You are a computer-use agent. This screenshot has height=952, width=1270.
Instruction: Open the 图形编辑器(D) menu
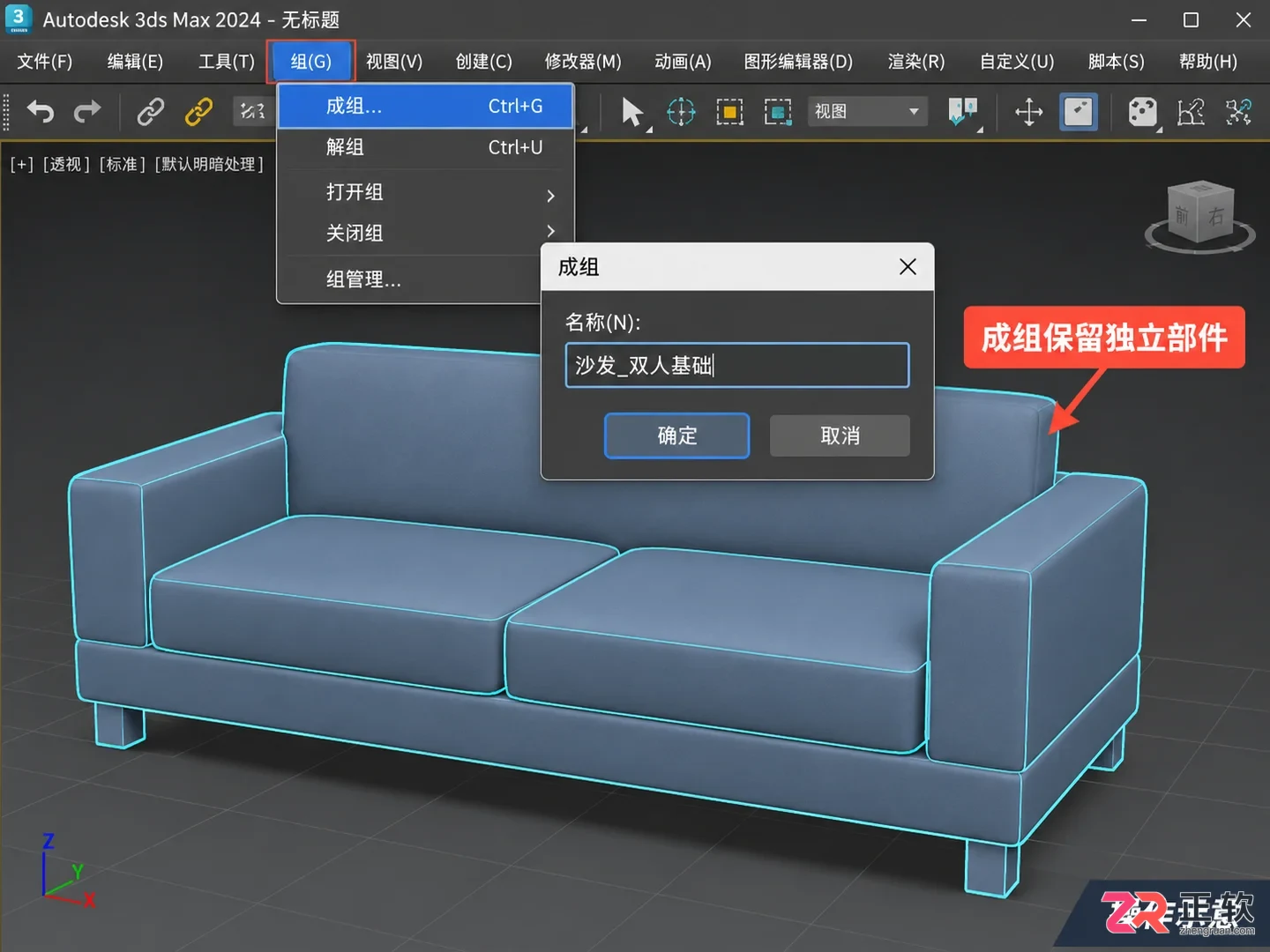click(798, 62)
